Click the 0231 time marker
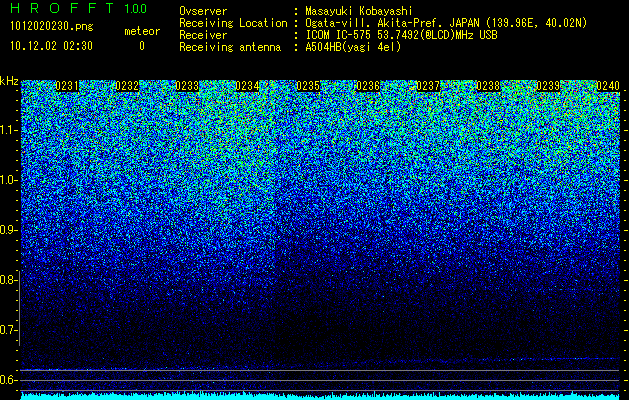 pos(67,86)
